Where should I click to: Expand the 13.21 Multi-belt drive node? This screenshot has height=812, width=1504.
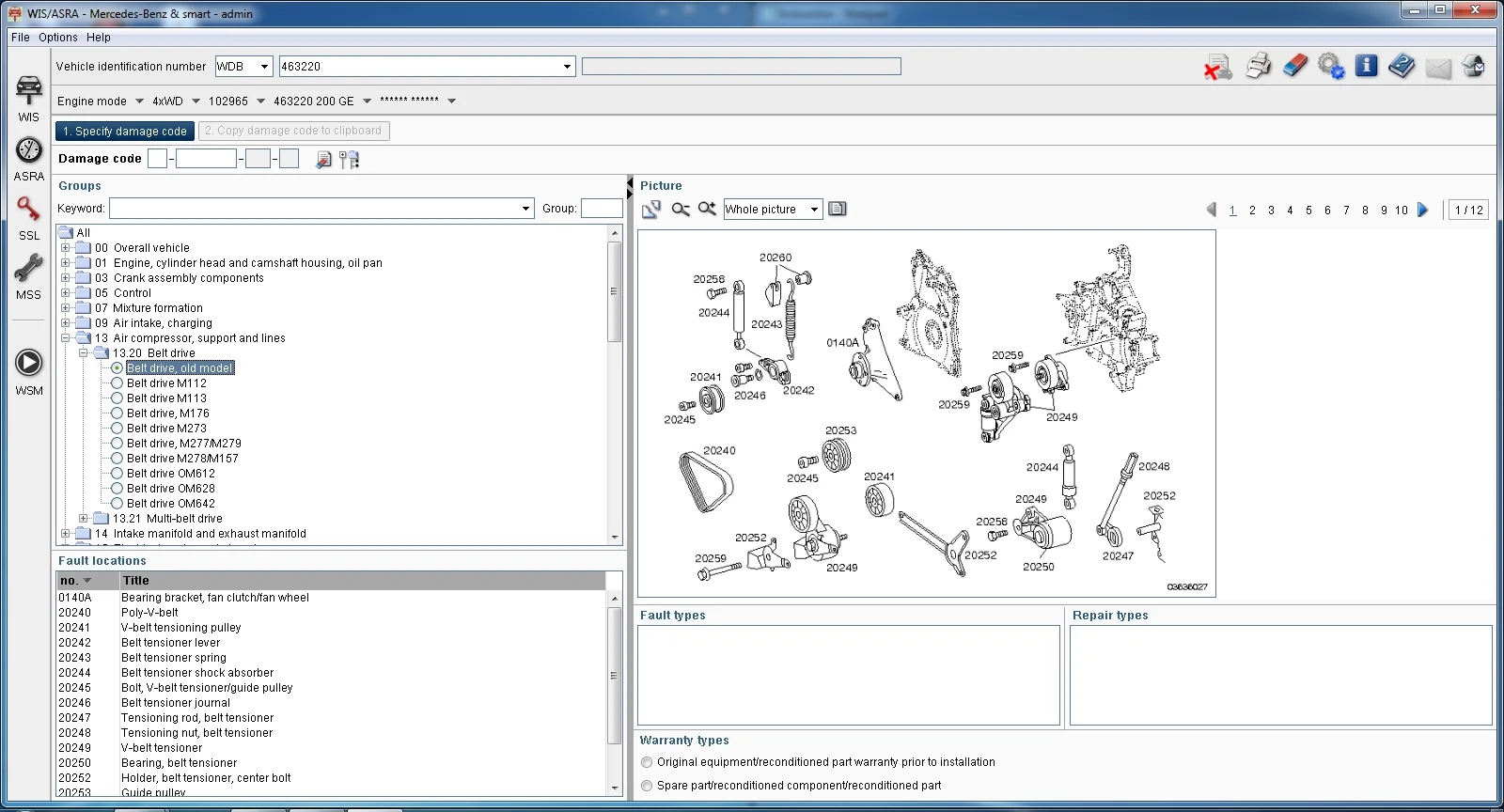tap(84, 519)
